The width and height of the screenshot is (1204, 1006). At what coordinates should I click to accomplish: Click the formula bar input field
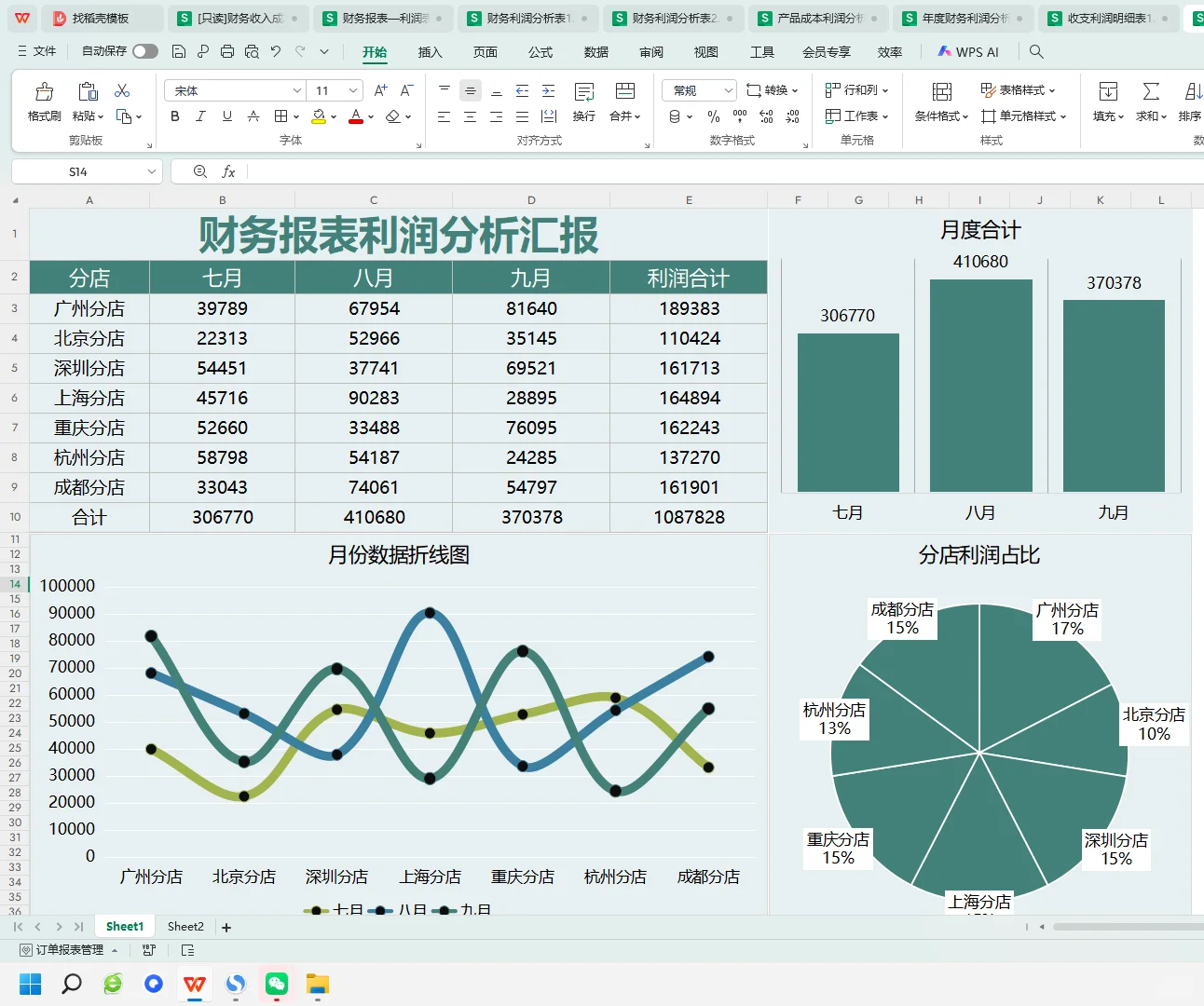726,171
